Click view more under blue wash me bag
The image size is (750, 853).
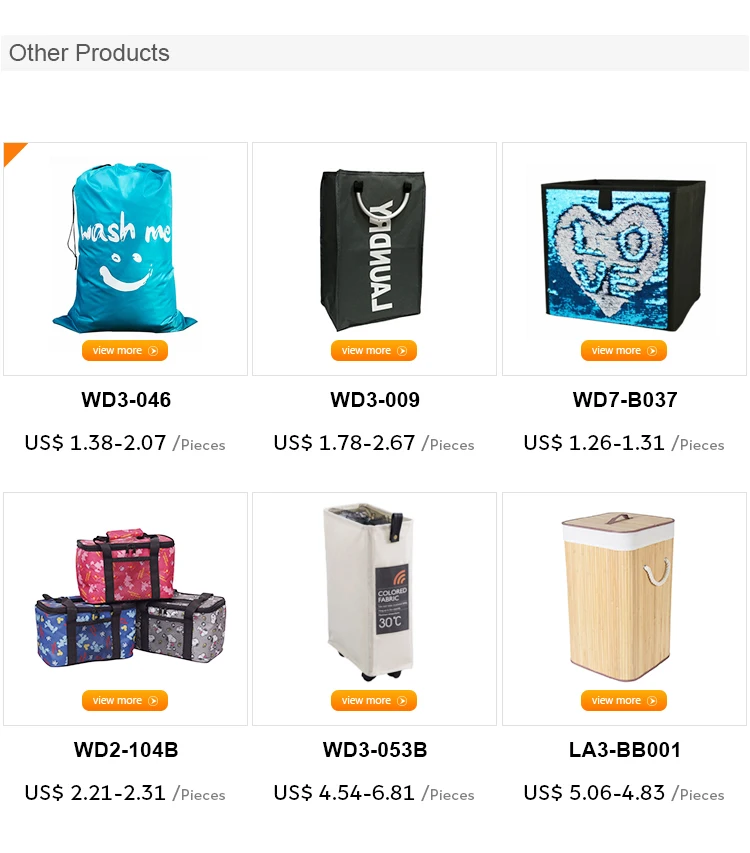pyautogui.click(x=125, y=350)
